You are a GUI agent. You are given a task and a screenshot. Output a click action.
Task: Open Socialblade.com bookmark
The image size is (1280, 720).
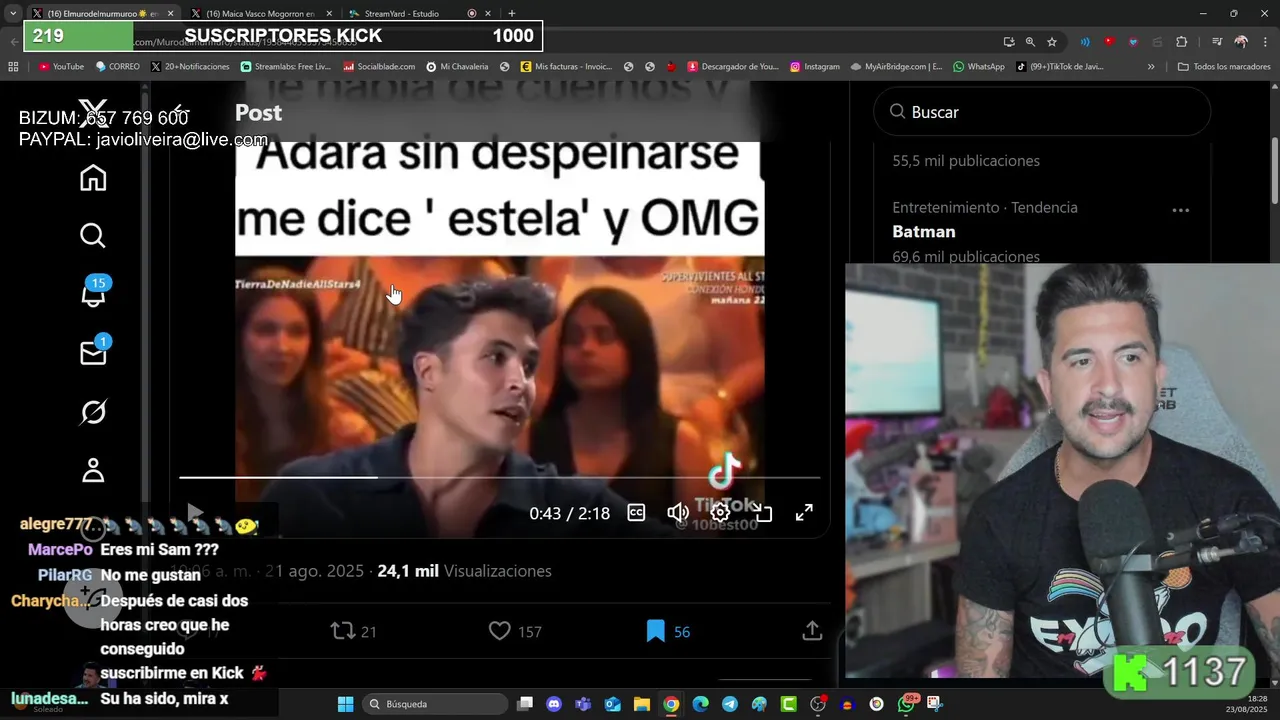[x=379, y=67]
